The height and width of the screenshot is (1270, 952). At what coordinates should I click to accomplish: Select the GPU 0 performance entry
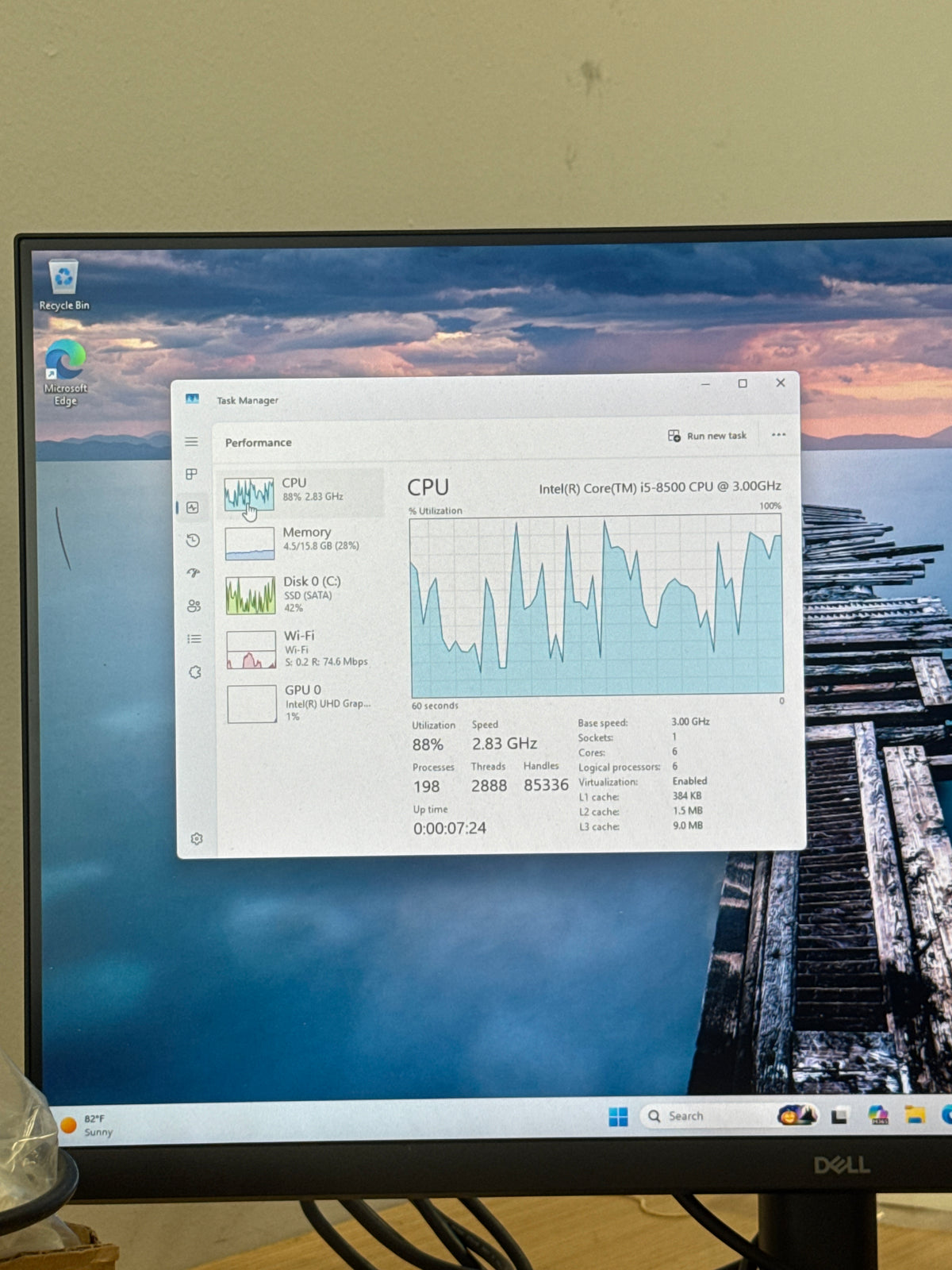pyautogui.click(x=303, y=703)
